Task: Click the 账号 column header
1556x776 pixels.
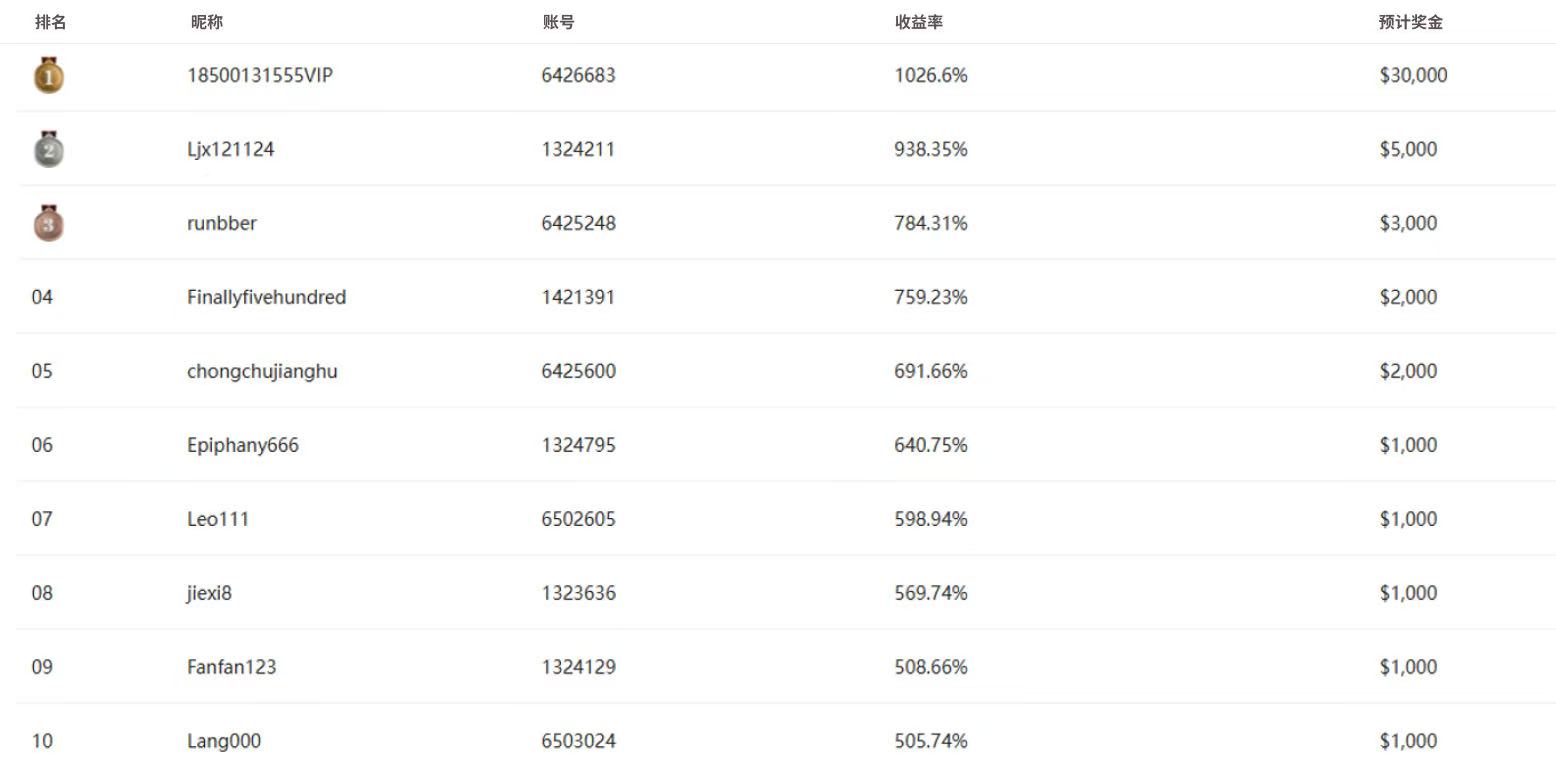Action: [559, 22]
